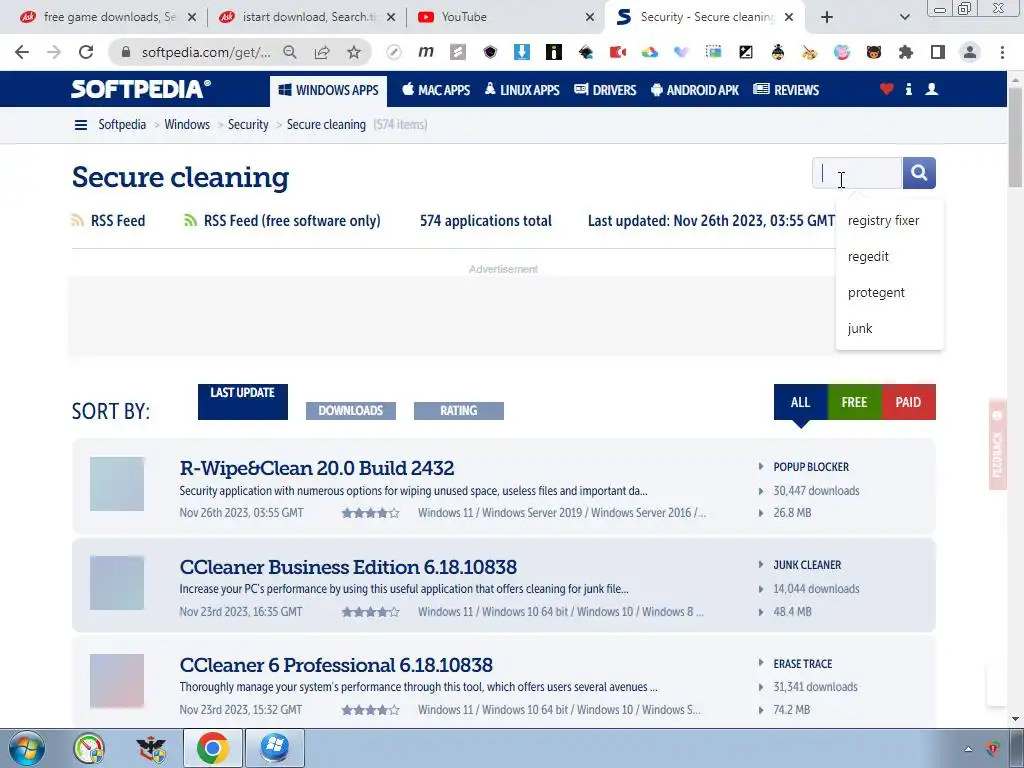This screenshot has width=1024, height=768.
Task: Open the Chrome three-dot menu
Action: click(x=1002, y=52)
